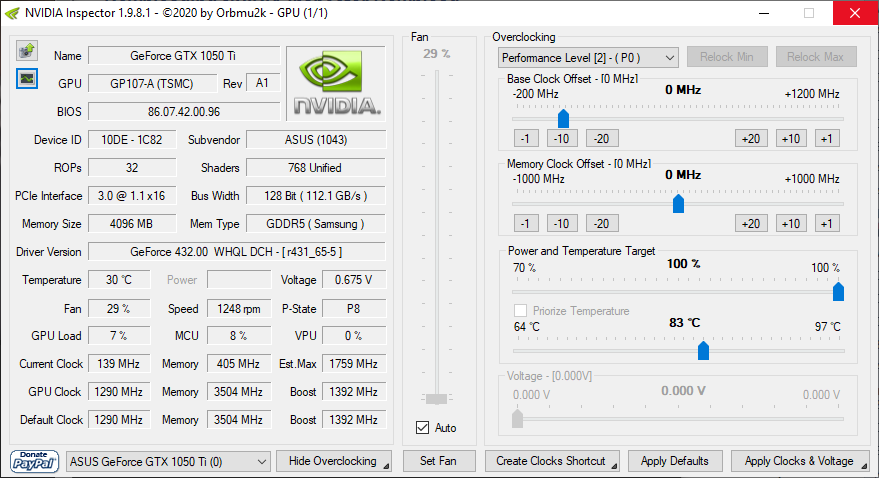879x478 pixels.
Task: Click the Apply Defaults button
Action: coord(675,461)
